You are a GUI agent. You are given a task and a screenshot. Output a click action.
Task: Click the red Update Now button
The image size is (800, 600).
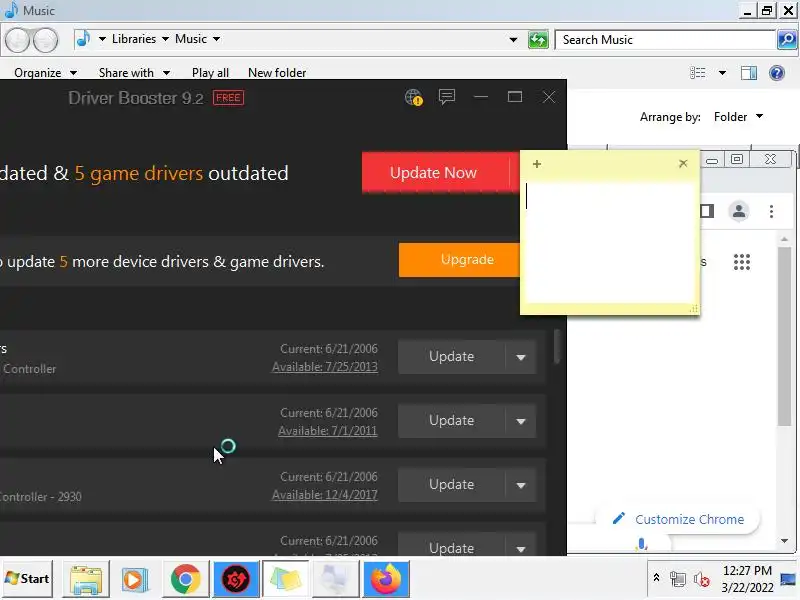[x=436, y=172]
